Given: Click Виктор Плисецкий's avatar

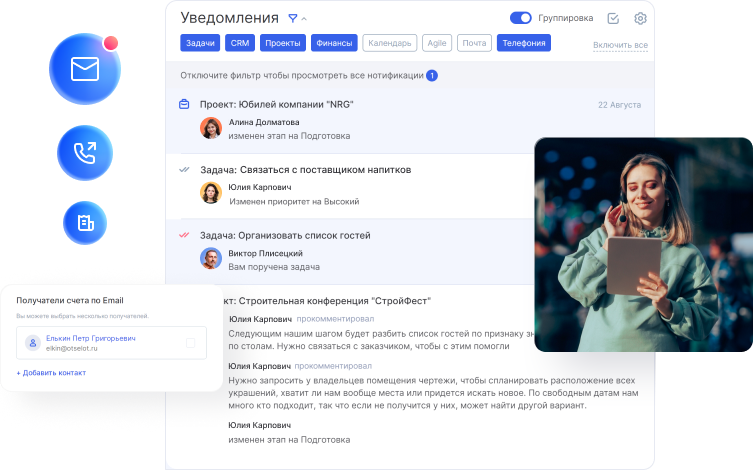Looking at the screenshot, I should point(210,259).
